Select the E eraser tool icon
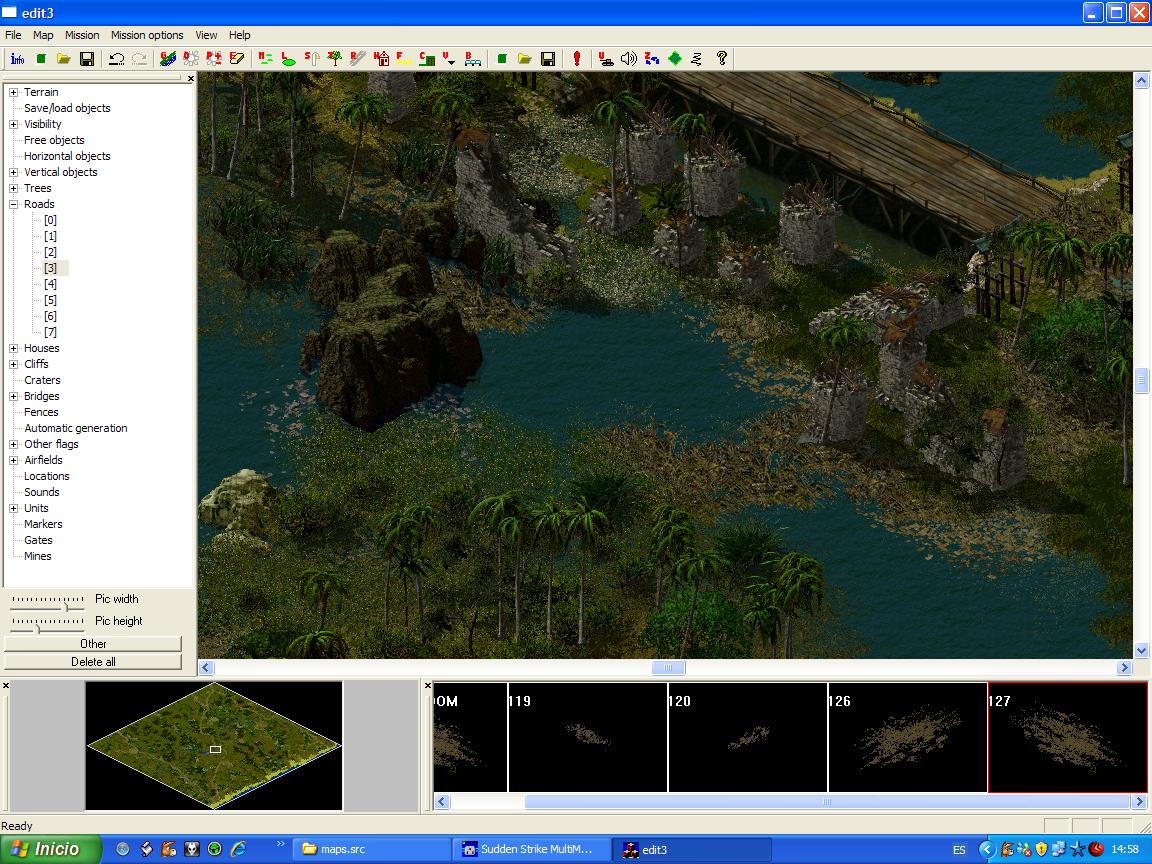Screen dimensions: 1152x864 click(x=237, y=59)
